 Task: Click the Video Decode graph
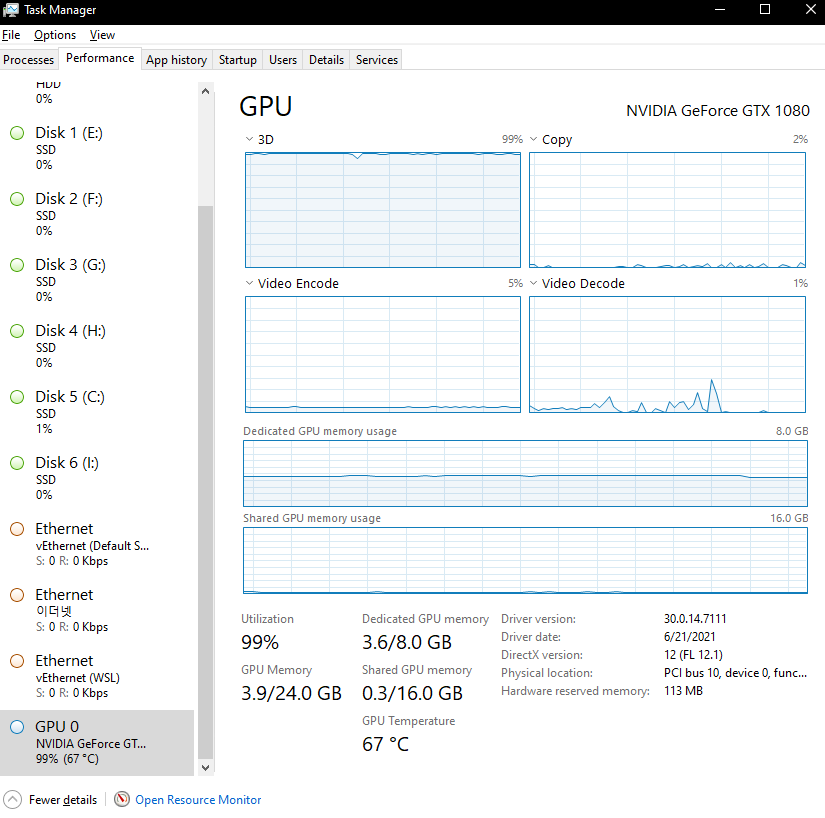(667, 354)
